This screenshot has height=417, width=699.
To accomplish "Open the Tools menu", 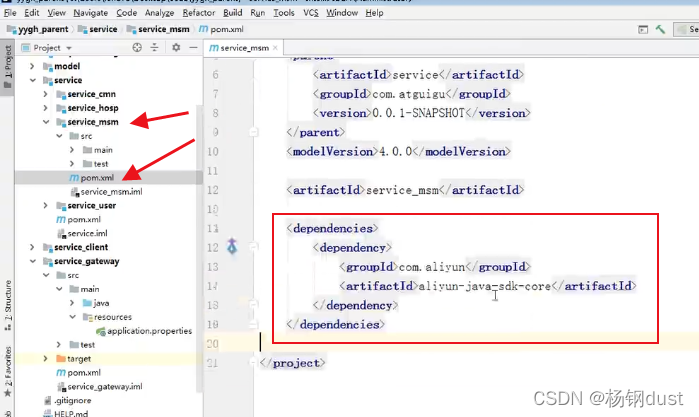I will 284,13.
